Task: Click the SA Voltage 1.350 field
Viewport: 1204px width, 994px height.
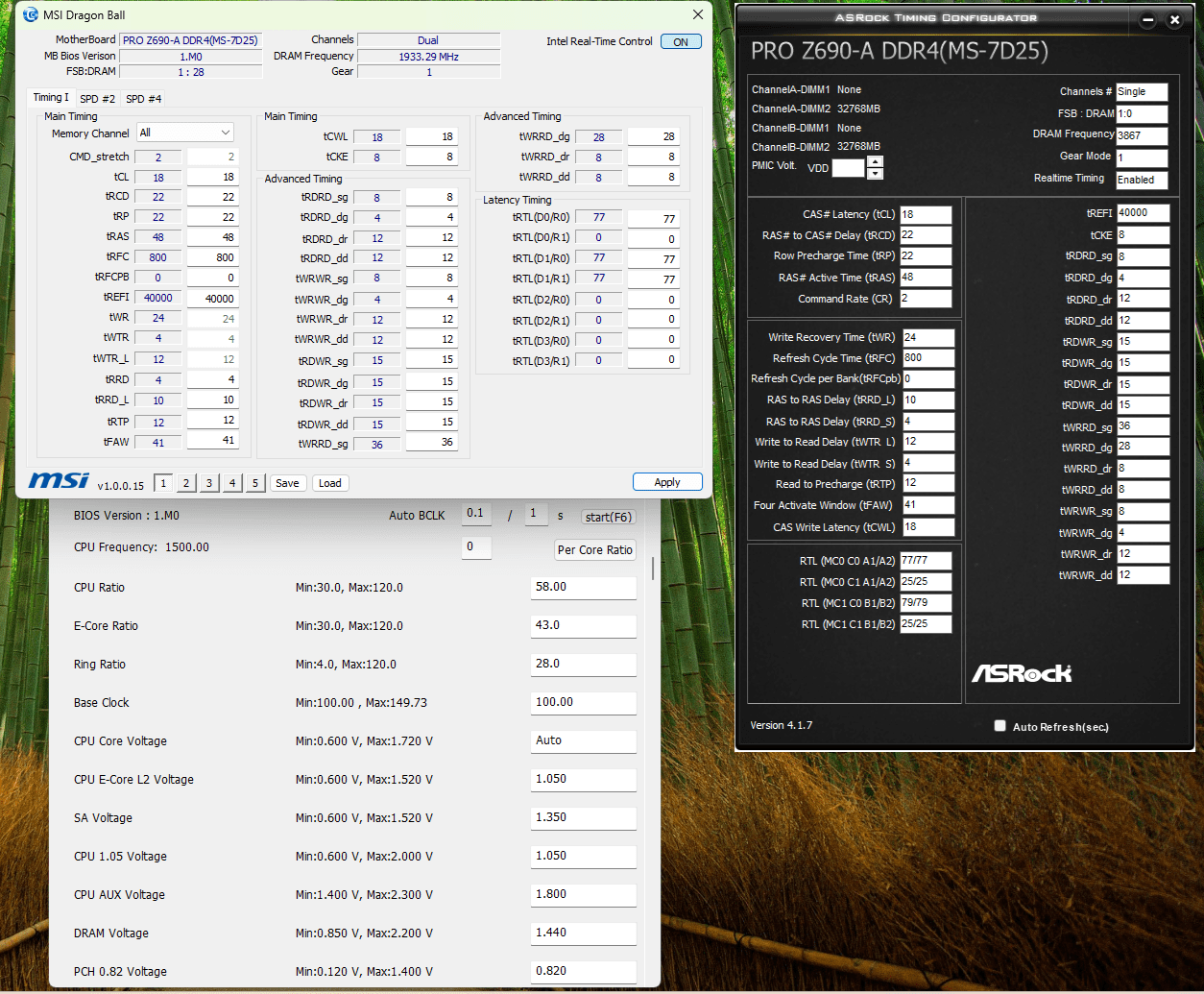Action: (x=583, y=817)
